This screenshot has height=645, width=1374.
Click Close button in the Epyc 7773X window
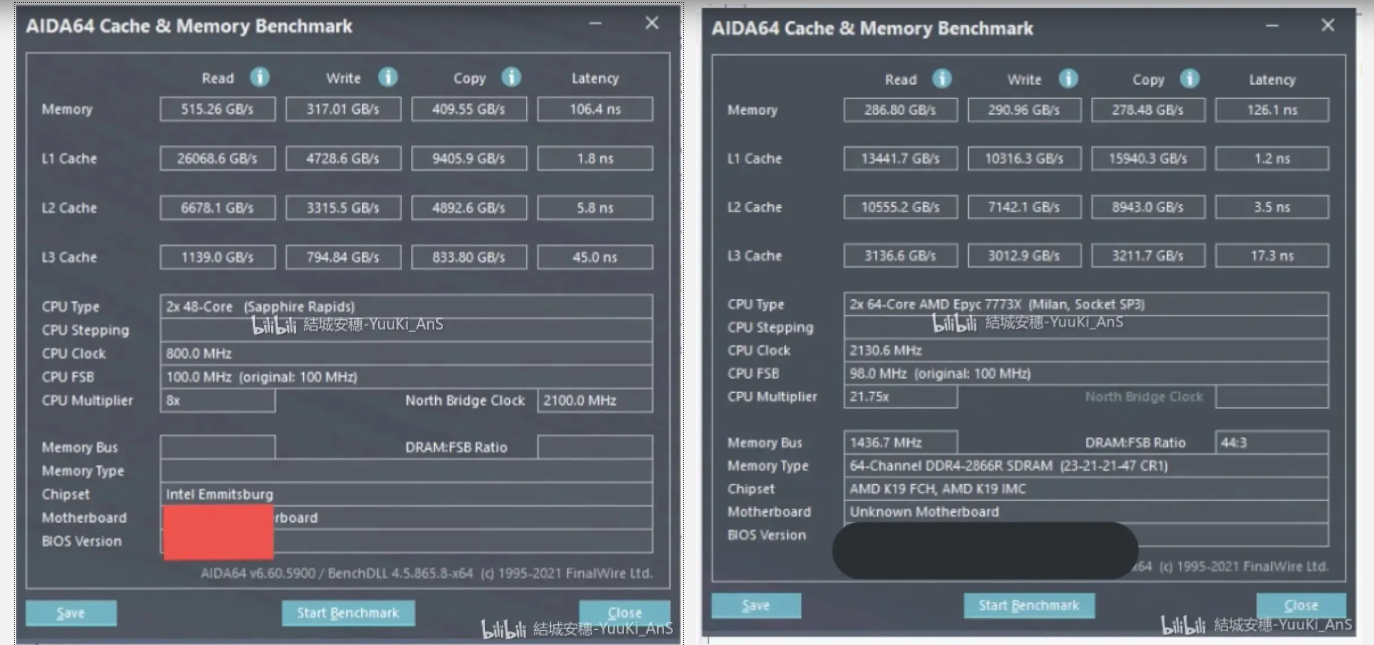pos(1301,605)
